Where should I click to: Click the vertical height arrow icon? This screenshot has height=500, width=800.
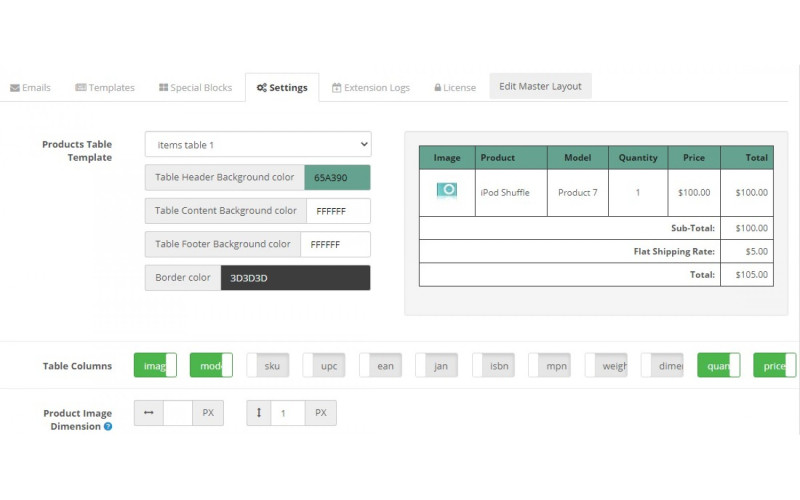[x=259, y=413]
